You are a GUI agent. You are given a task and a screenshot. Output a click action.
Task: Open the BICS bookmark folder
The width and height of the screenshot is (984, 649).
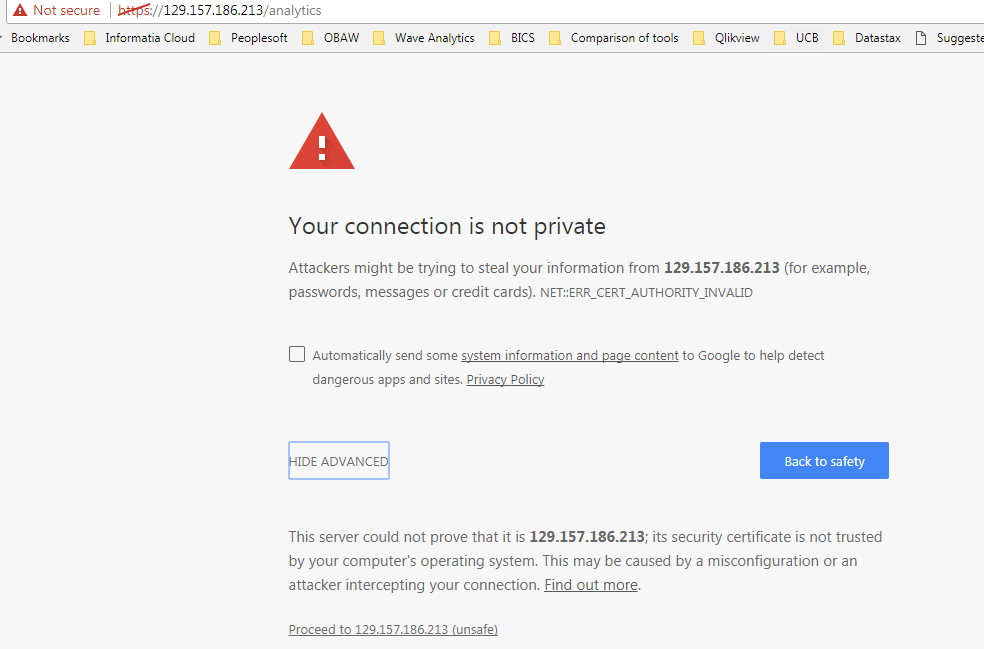point(513,38)
